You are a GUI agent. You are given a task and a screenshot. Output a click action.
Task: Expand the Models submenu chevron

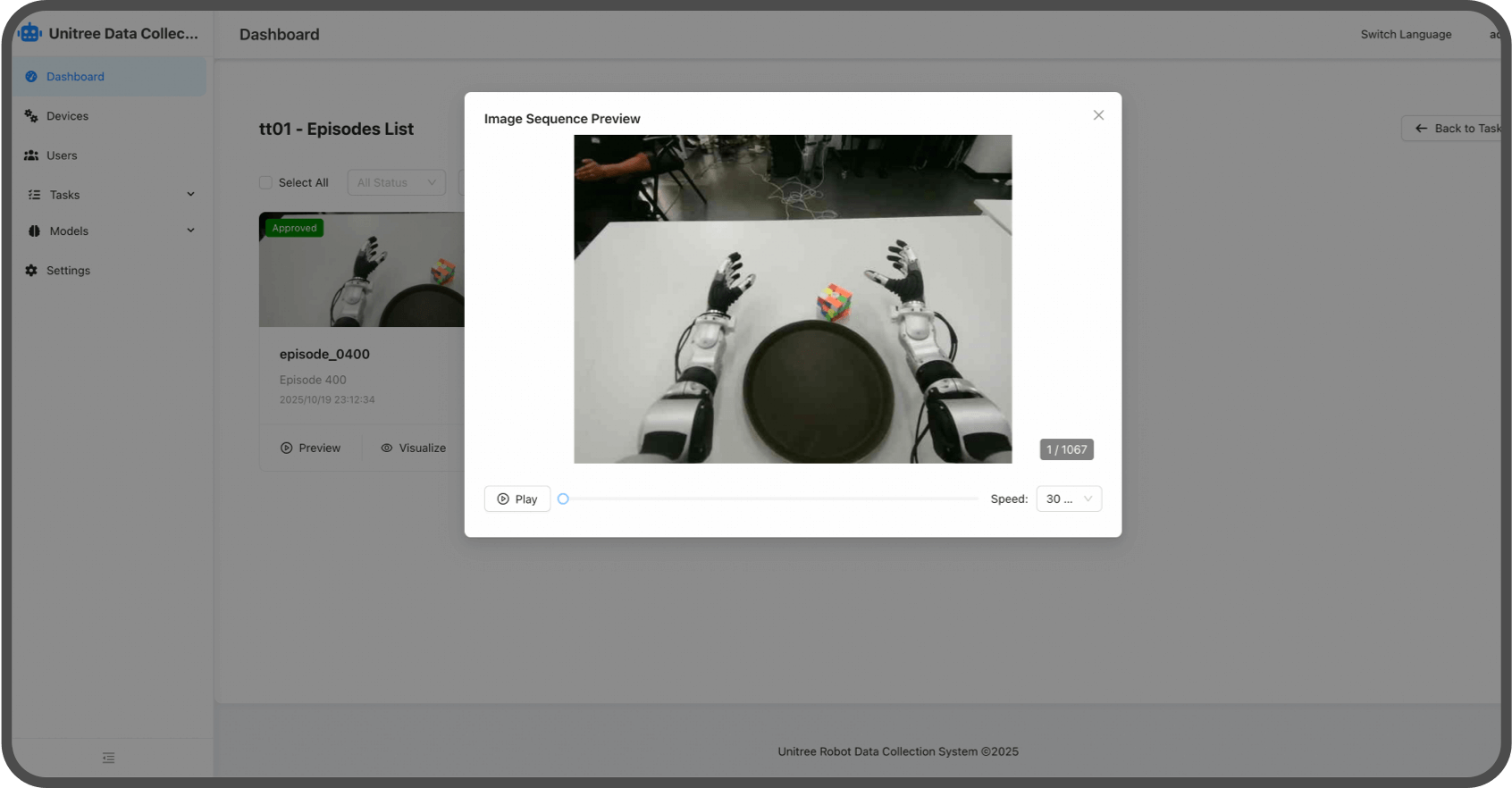point(190,231)
